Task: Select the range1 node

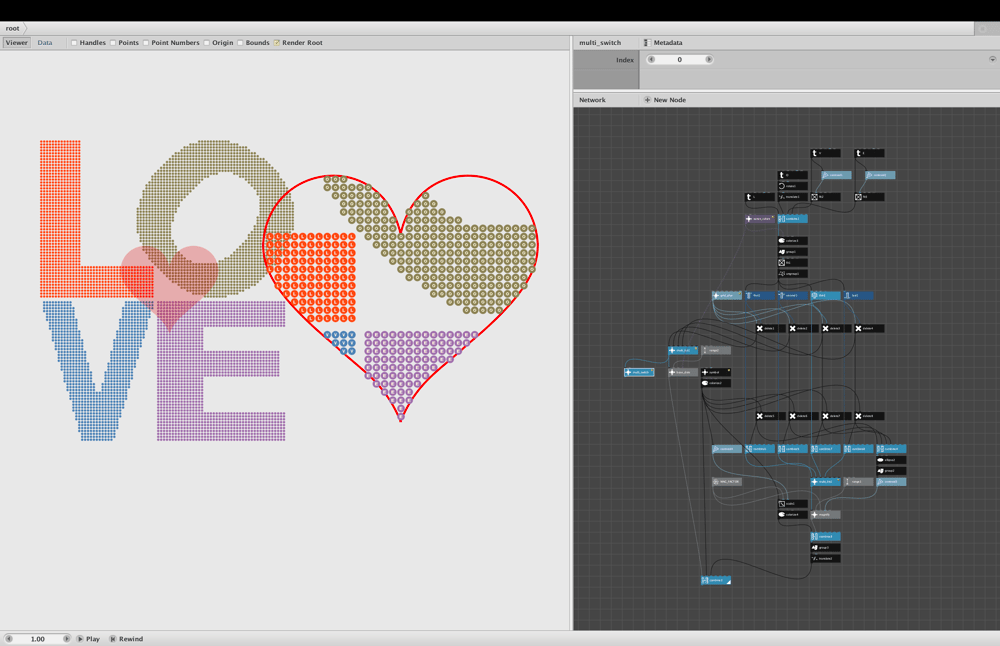Action: (858, 481)
